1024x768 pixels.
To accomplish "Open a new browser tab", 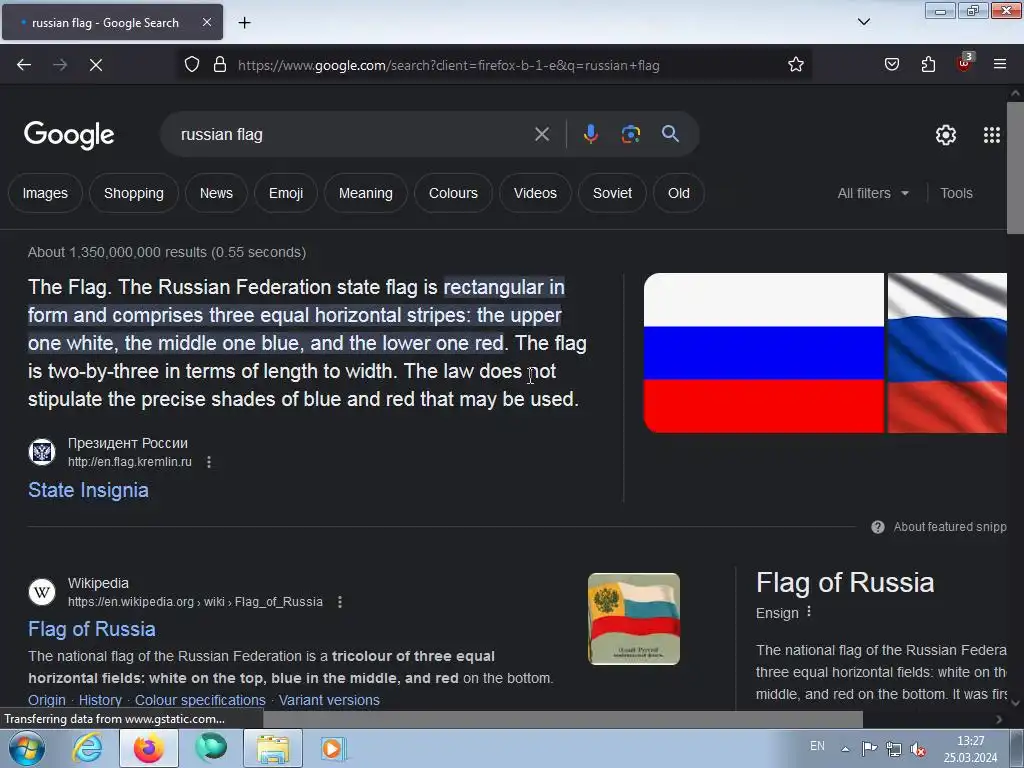I will 244,23.
